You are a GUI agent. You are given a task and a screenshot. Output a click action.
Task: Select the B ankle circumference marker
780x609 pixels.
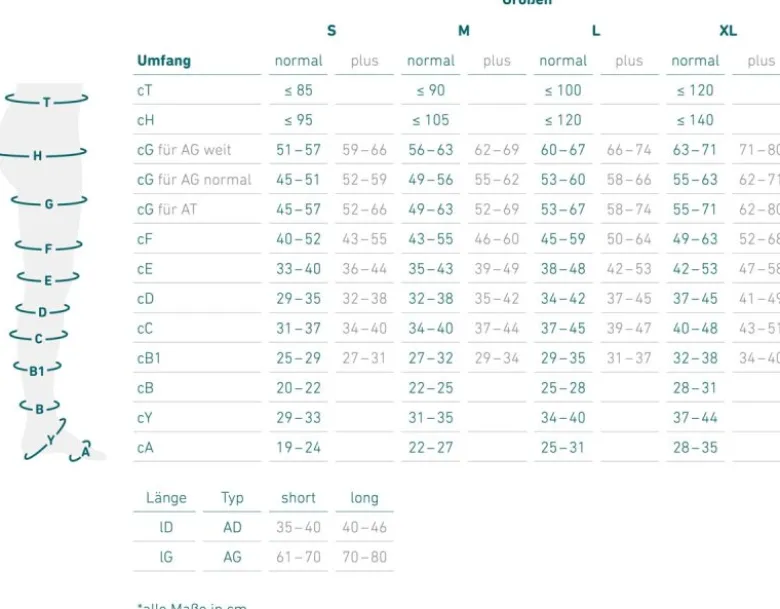click(39, 408)
